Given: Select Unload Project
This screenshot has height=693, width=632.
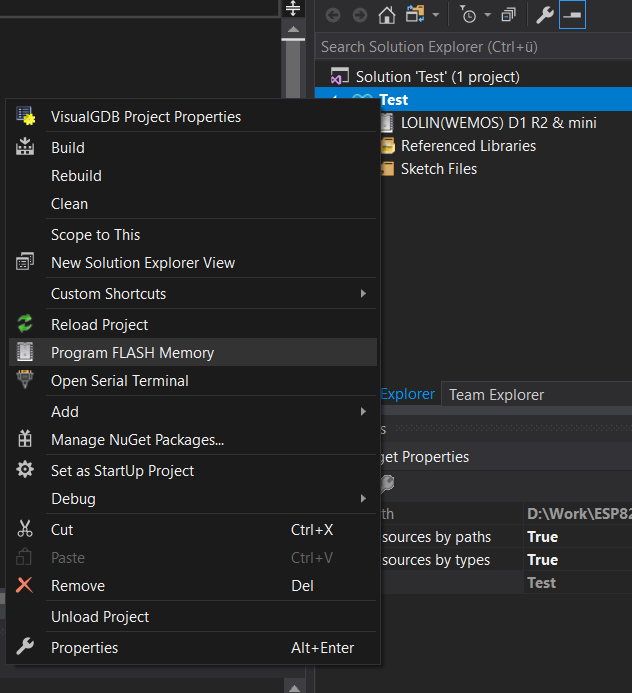Looking at the screenshot, I should 192,617.
